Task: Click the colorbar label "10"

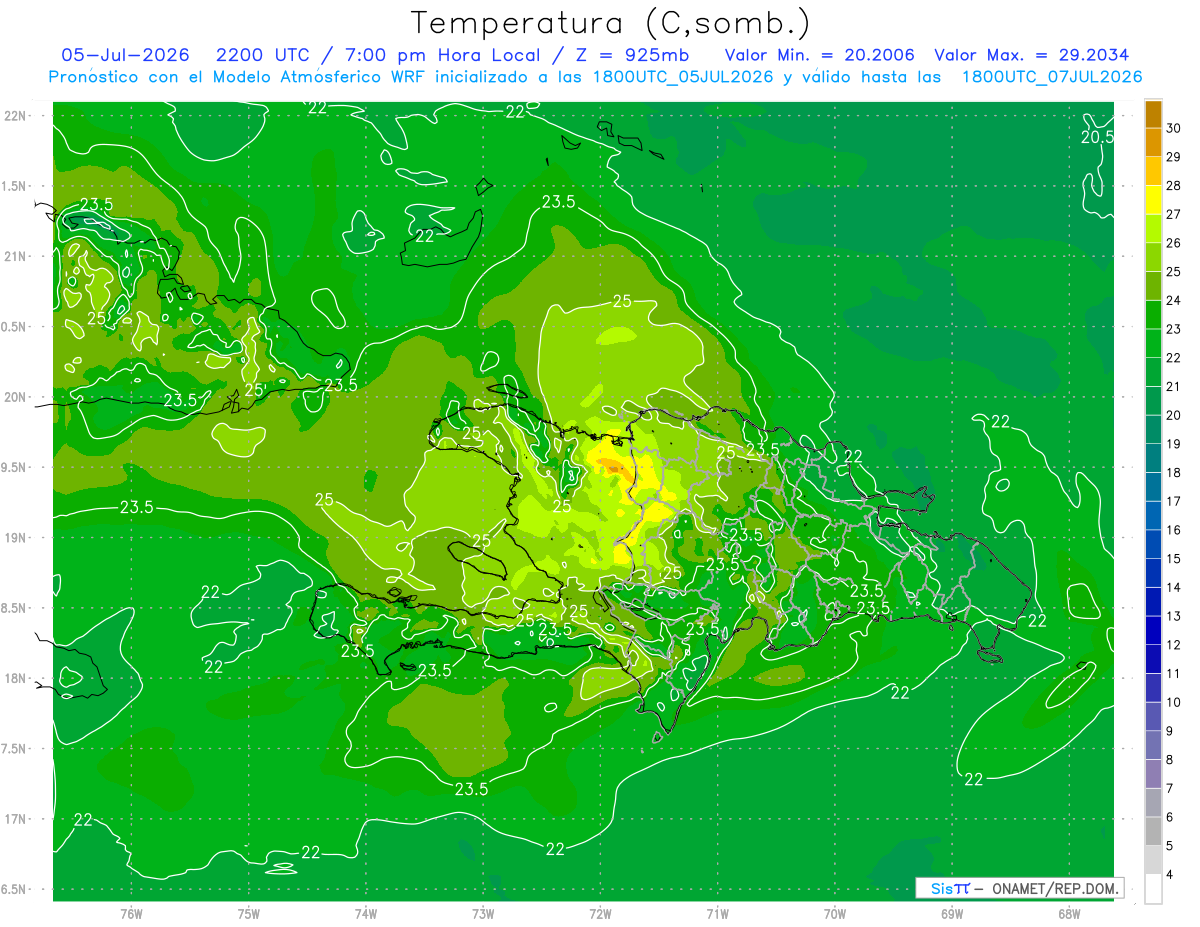Action: pos(1174,703)
